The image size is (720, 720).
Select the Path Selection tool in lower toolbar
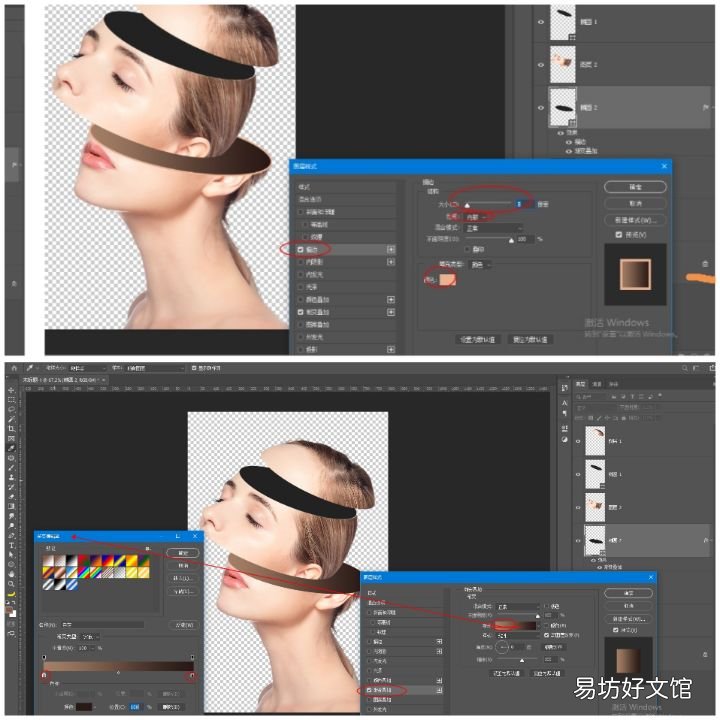click(11, 555)
